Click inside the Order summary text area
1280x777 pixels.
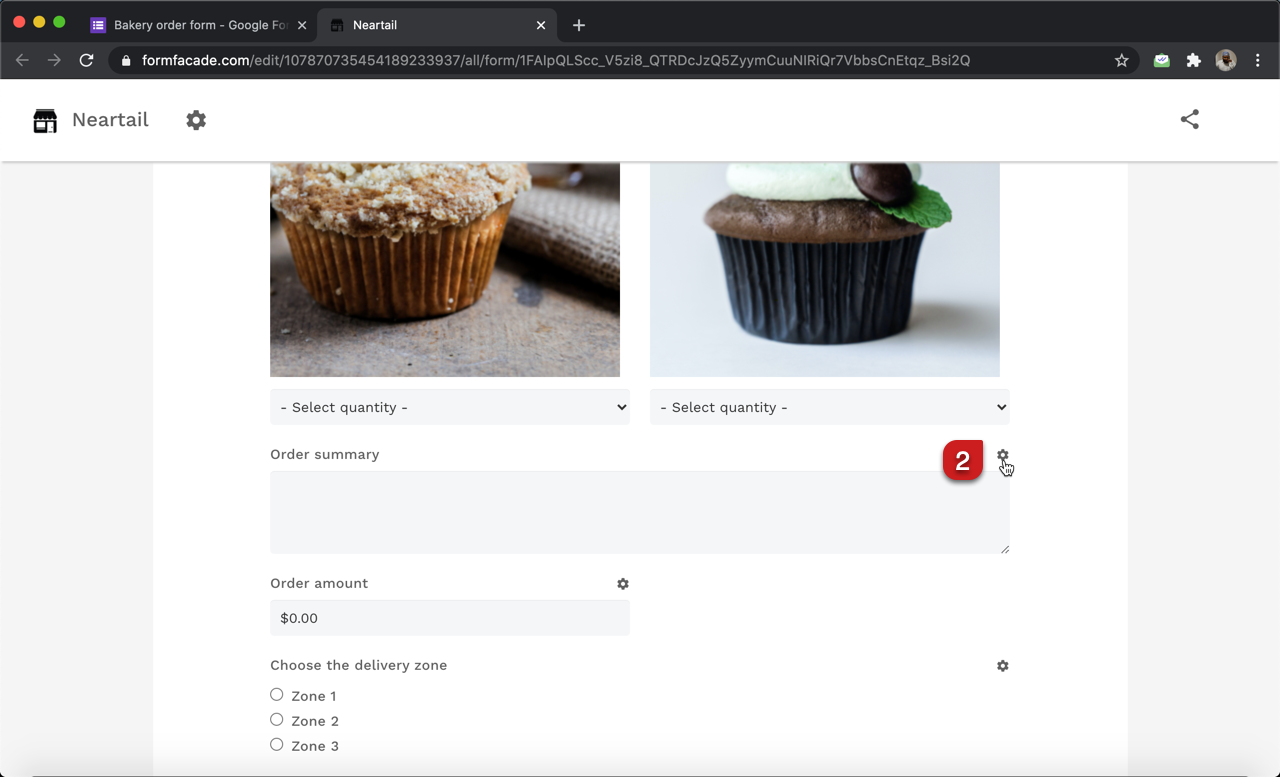click(x=640, y=512)
